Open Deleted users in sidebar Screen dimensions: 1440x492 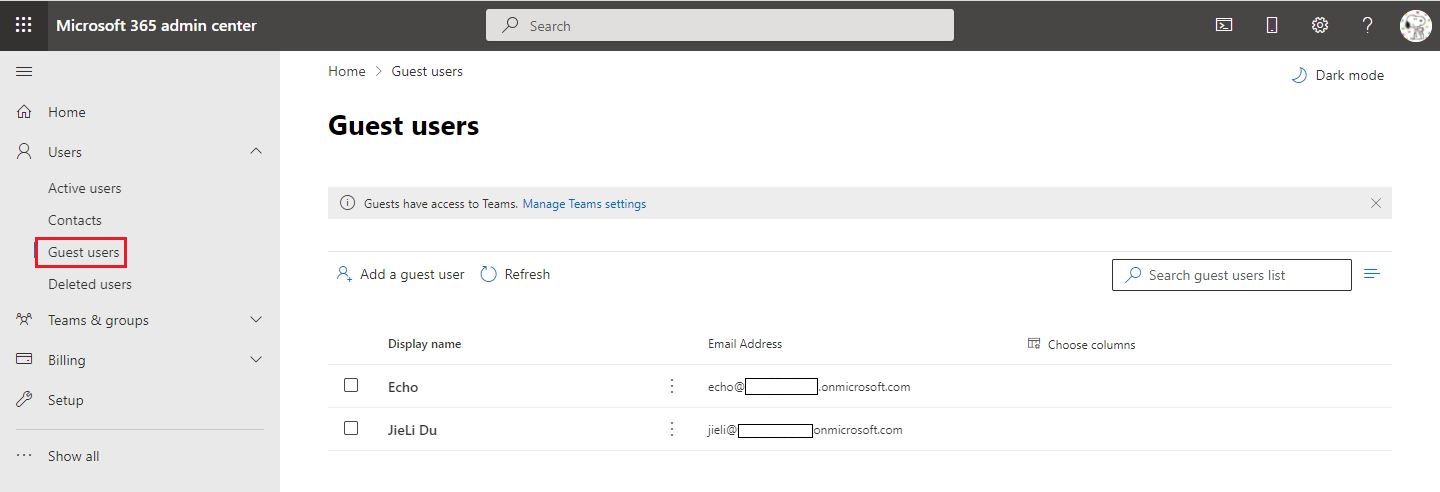click(90, 284)
